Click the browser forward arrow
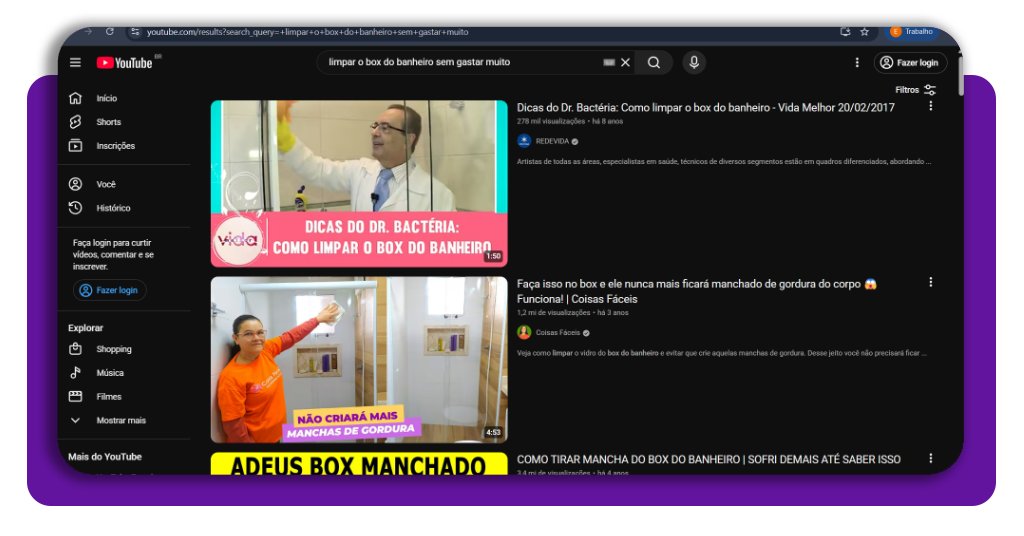Image resolution: width=1024 pixels, height=536 pixels. coord(88,31)
